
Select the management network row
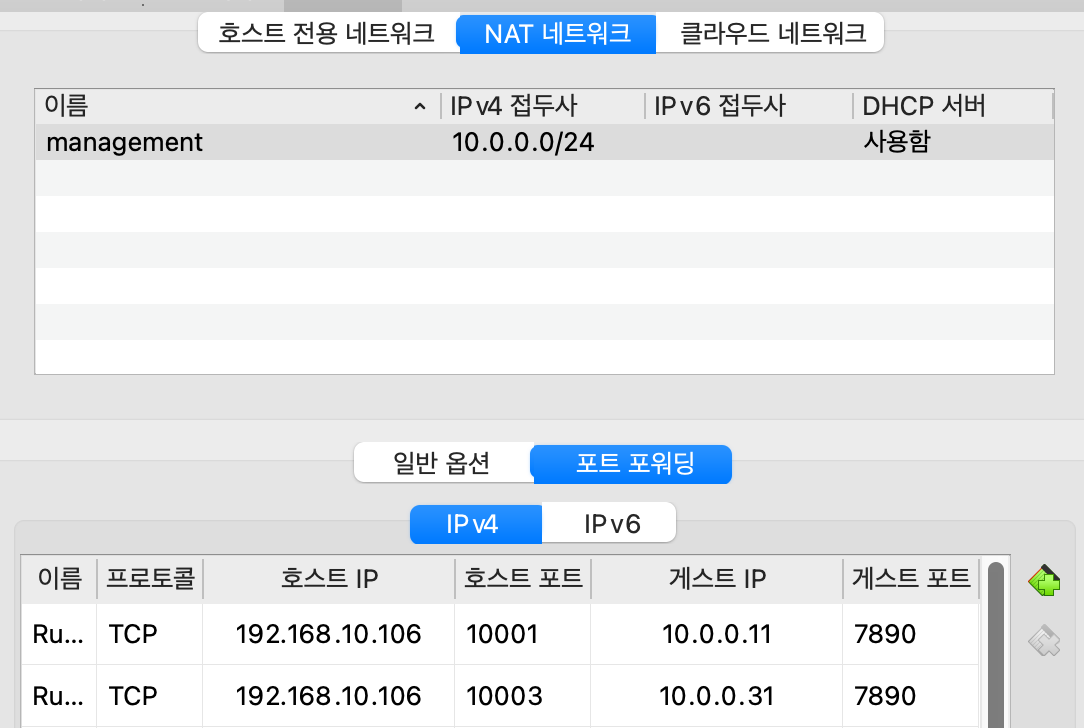tap(545, 142)
